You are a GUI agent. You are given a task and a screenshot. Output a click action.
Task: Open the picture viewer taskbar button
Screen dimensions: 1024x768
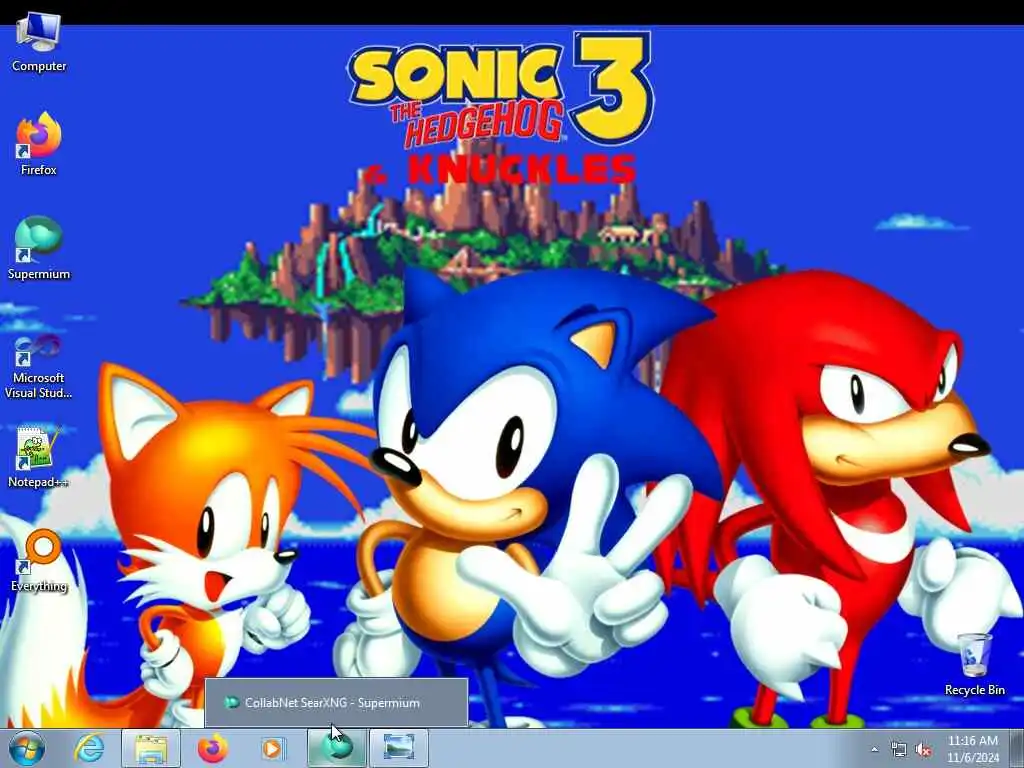coord(399,748)
